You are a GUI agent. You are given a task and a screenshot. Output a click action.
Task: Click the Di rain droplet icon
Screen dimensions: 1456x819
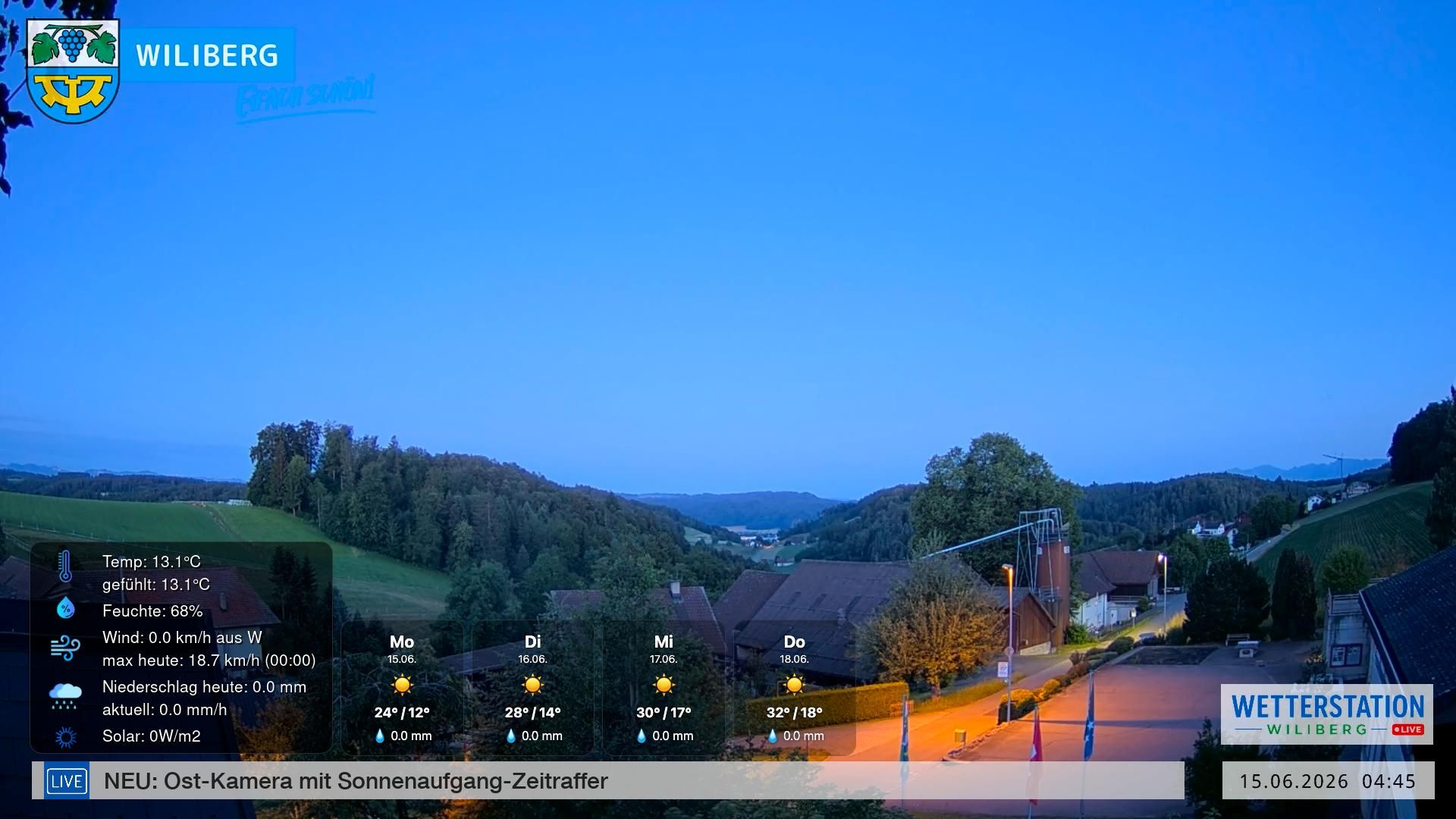pyautogui.click(x=511, y=736)
